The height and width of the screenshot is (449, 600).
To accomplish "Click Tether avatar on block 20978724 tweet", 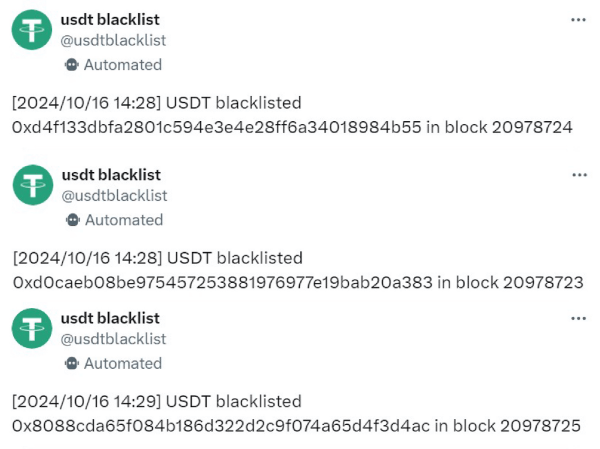I will point(32,31).
